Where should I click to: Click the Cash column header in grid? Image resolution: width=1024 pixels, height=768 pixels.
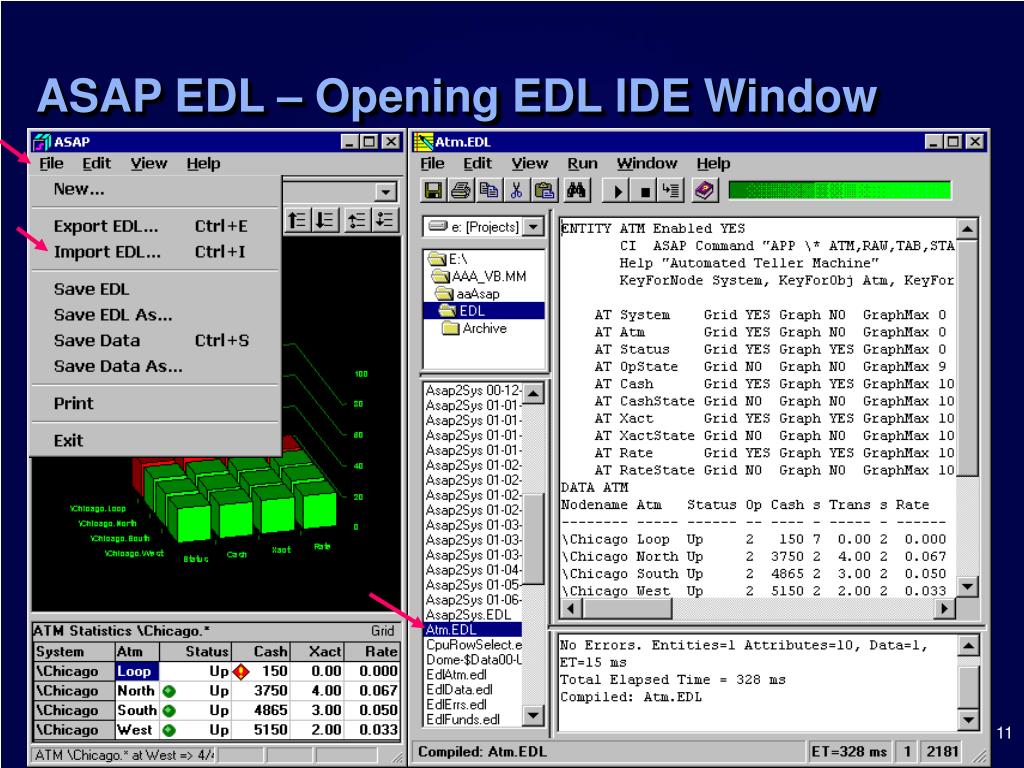(x=261, y=651)
